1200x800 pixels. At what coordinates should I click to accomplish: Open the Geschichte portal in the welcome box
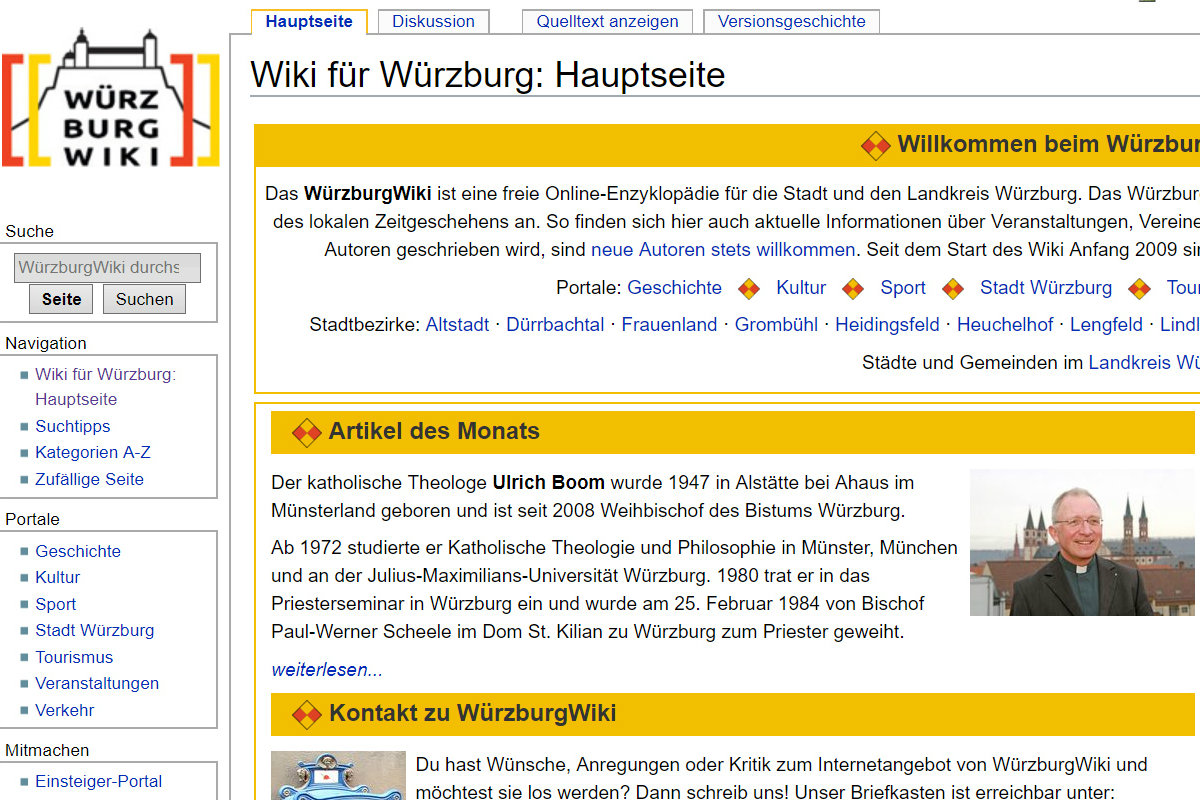674,287
